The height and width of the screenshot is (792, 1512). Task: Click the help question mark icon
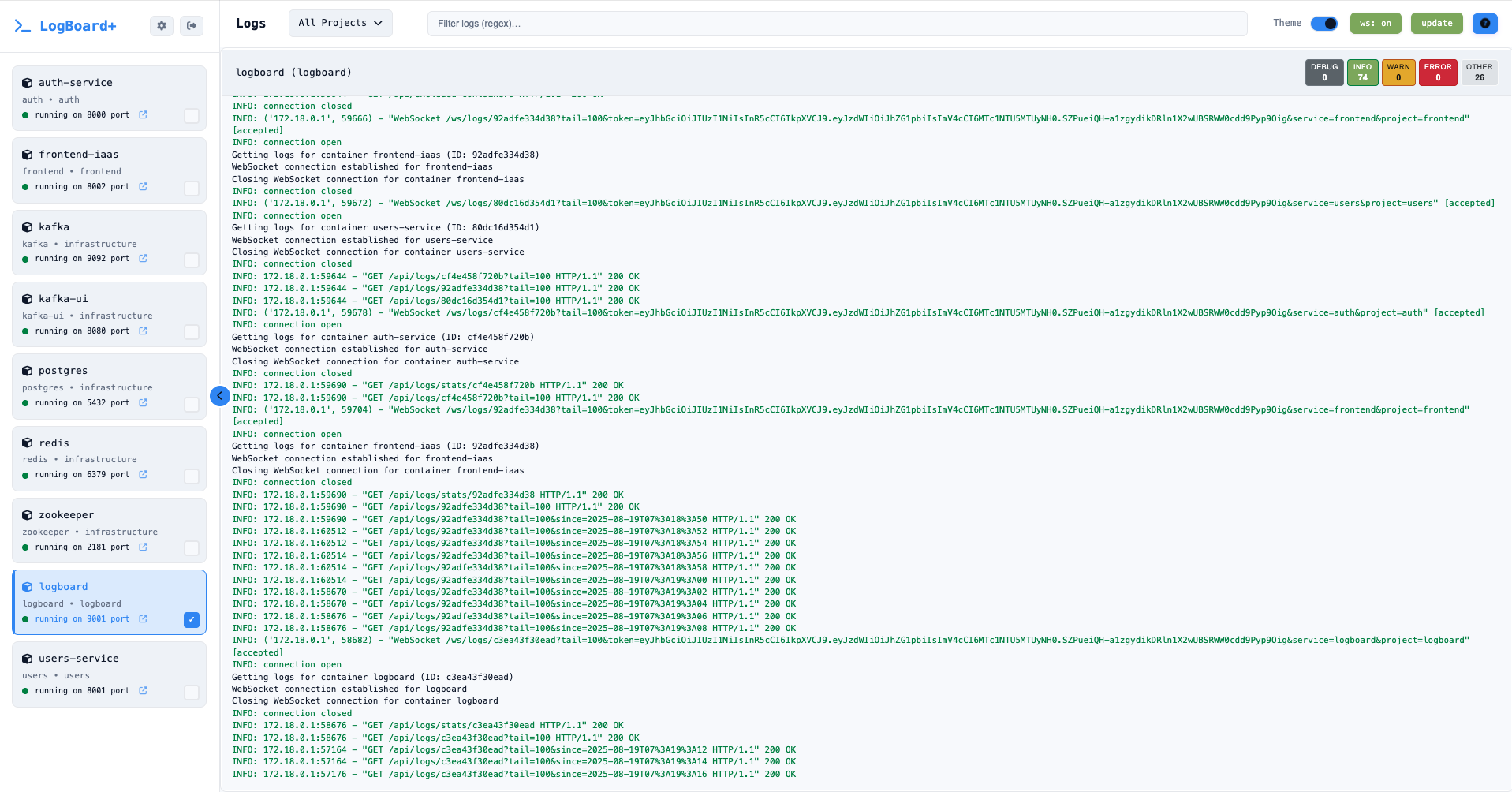pos(1484,24)
